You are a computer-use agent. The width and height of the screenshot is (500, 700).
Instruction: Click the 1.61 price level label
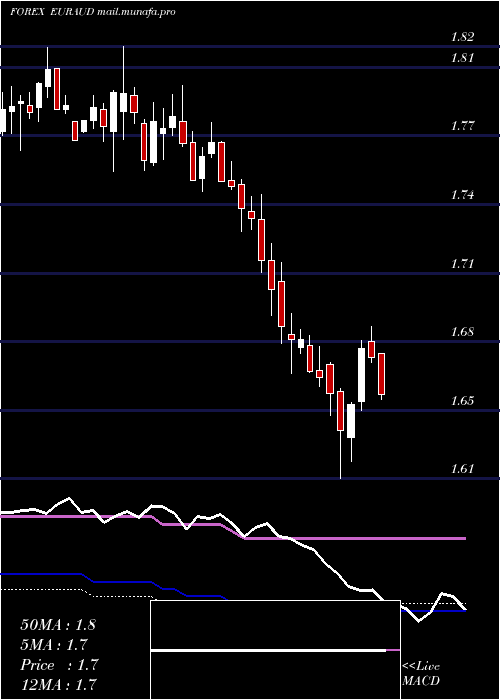tap(462, 469)
